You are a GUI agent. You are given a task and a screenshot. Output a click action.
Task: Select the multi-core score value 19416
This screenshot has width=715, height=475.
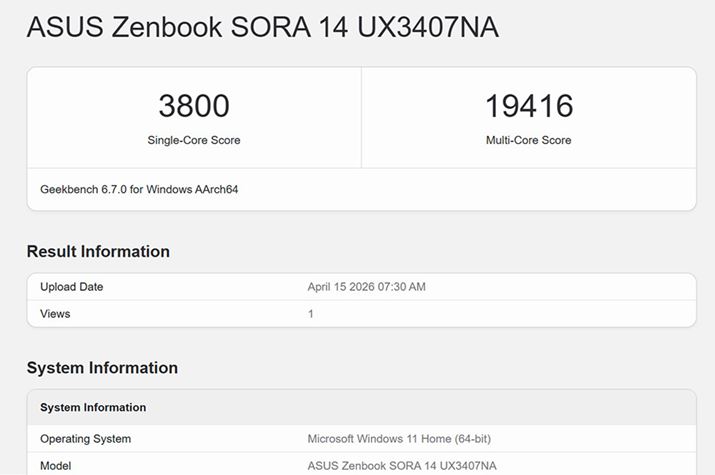529,106
